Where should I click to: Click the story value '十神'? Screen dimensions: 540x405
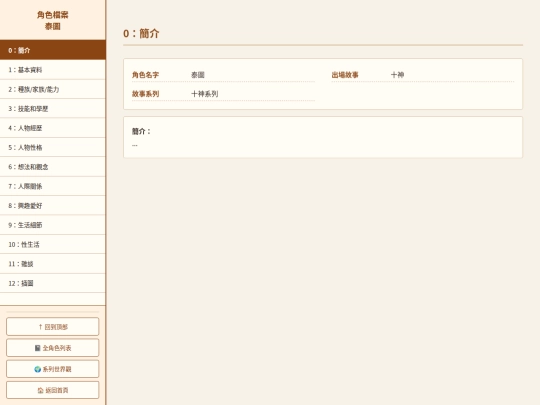397,75
